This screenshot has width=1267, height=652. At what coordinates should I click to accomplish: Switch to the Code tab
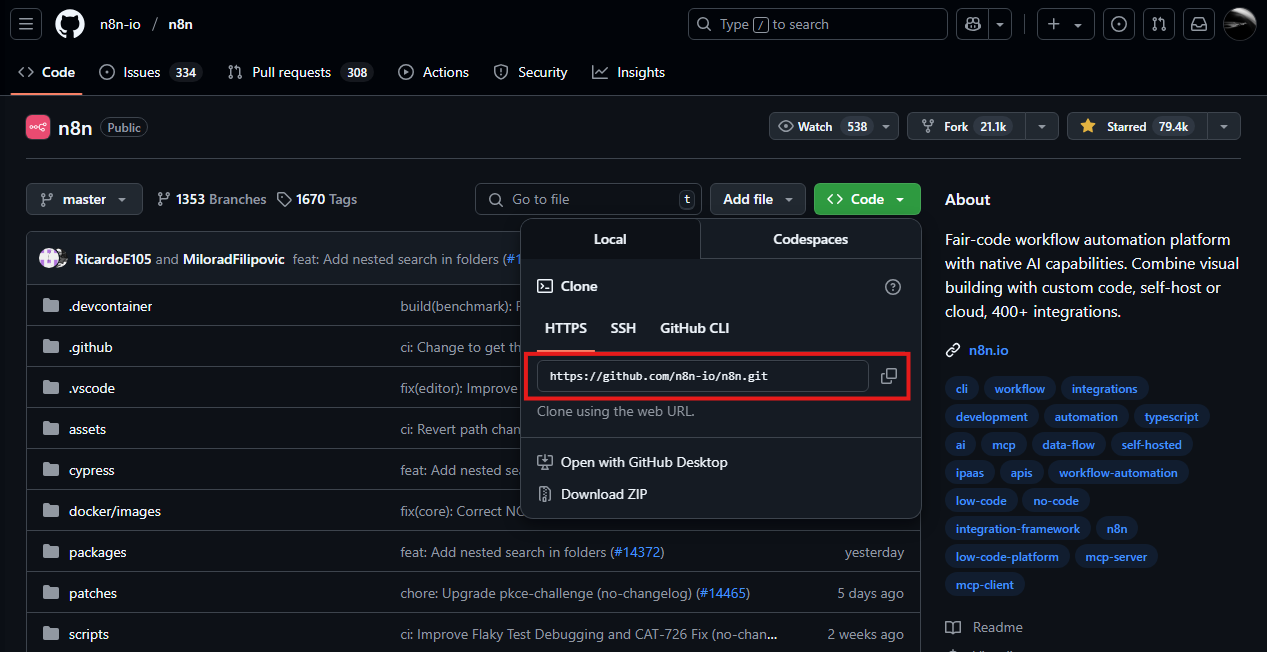pyautogui.click(x=47, y=72)
